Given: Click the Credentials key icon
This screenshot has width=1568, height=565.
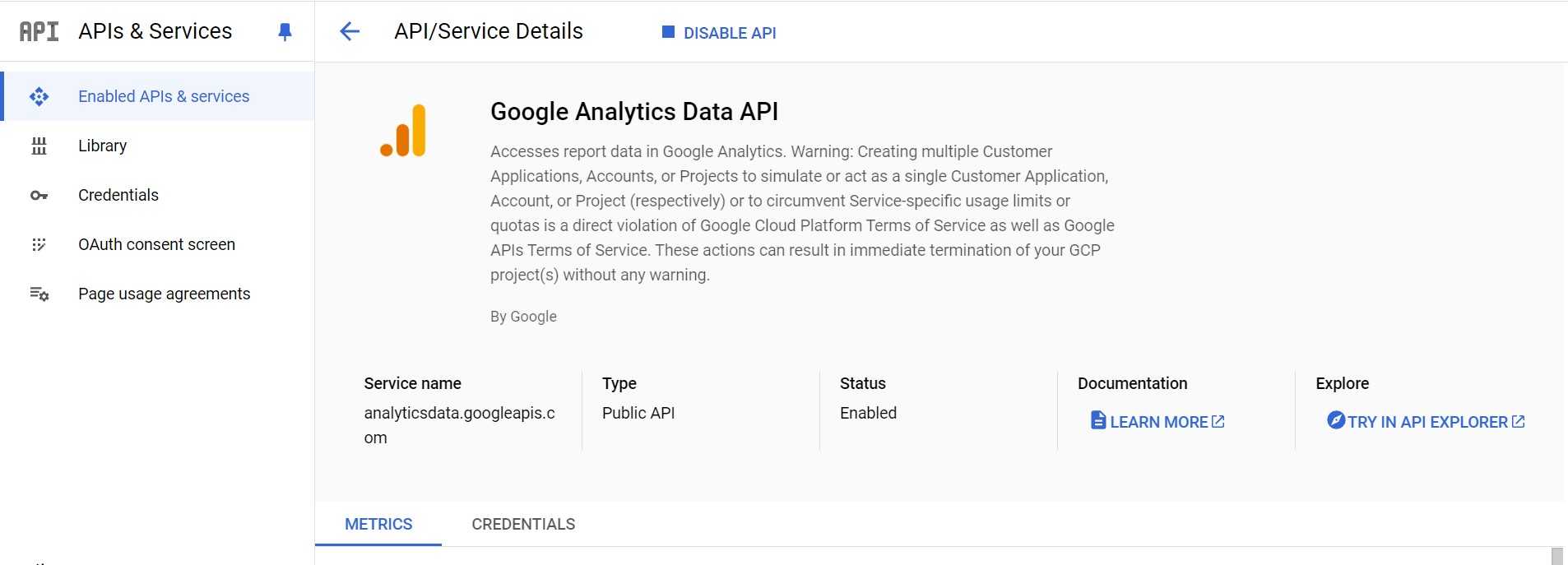Looking at the screenshot, I should click(39, 196).
